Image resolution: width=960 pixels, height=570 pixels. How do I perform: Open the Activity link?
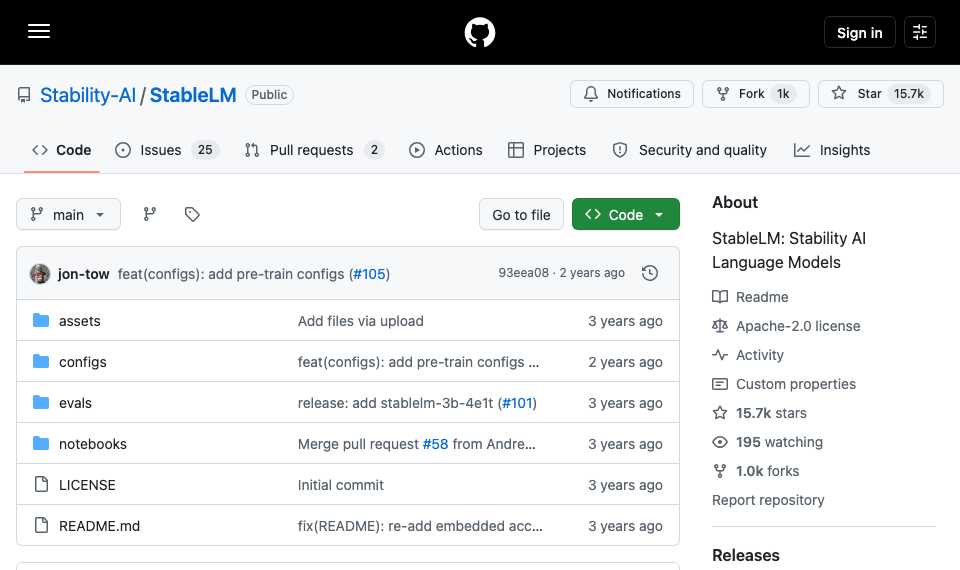759,355
